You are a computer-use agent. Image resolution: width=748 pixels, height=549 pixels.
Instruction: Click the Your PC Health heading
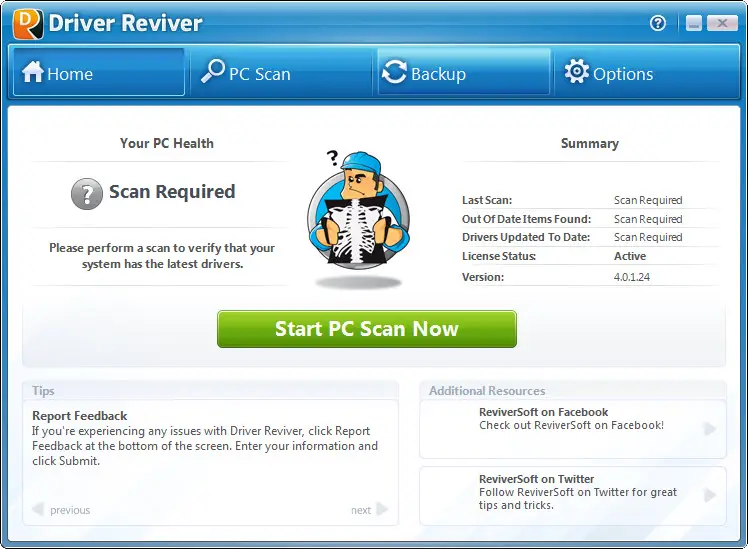166,143
